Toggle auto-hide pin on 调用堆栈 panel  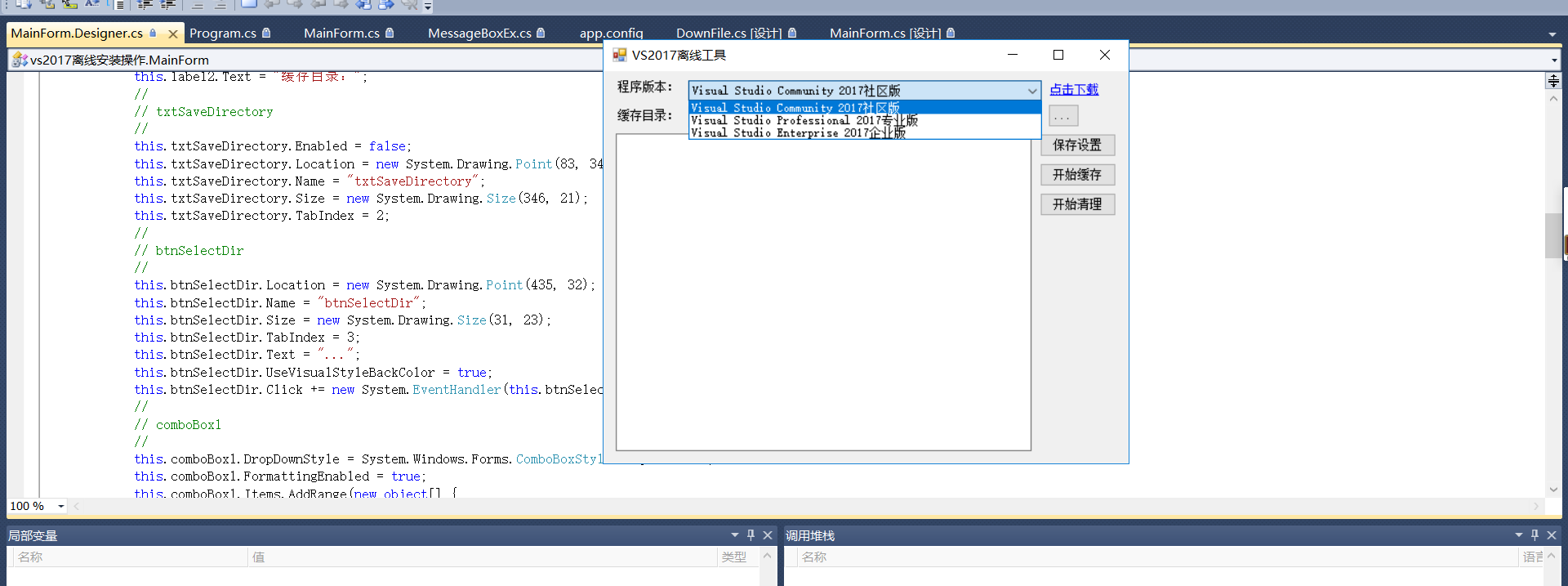point(1535,535)
